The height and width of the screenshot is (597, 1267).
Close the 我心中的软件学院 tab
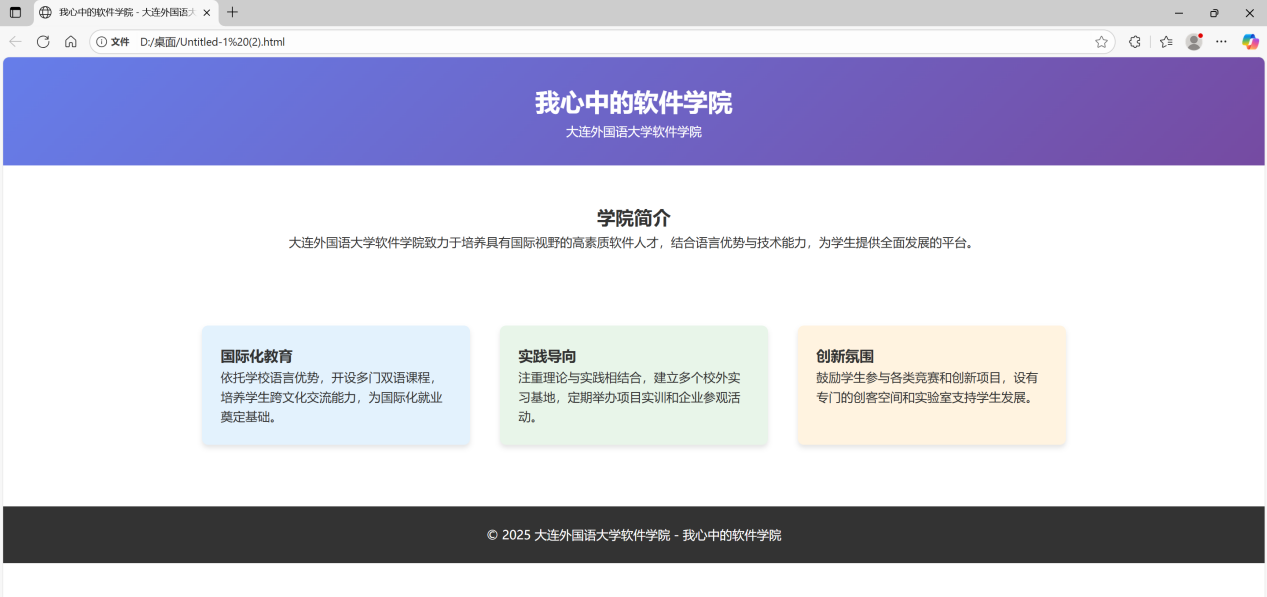tap(207, 13)
